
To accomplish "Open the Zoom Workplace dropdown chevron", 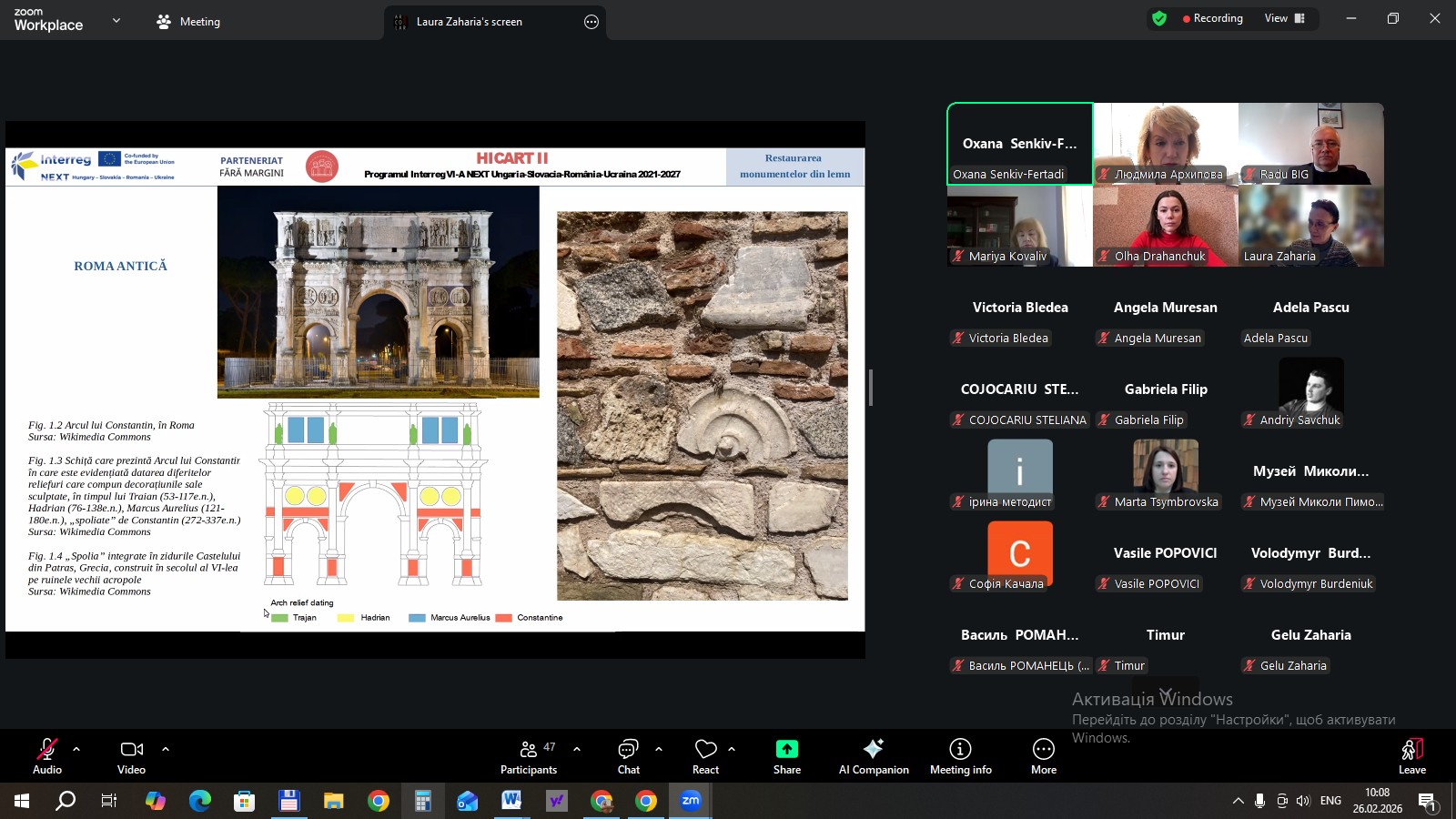I will 116,20.
